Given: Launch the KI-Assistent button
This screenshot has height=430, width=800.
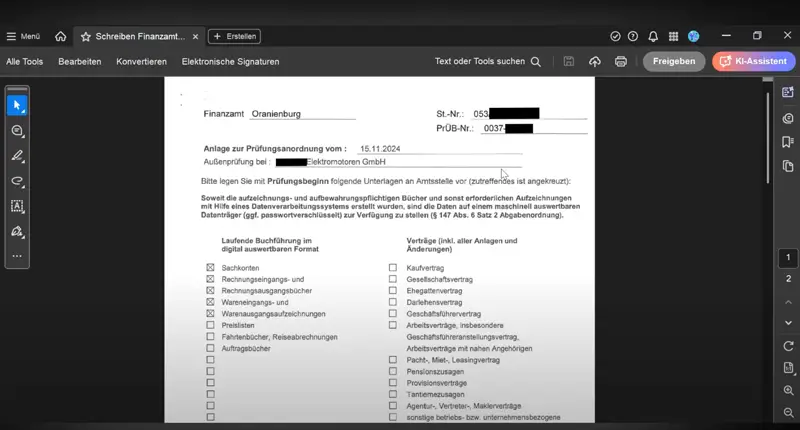Looking at the screenshot, I should tap(753, 61).
